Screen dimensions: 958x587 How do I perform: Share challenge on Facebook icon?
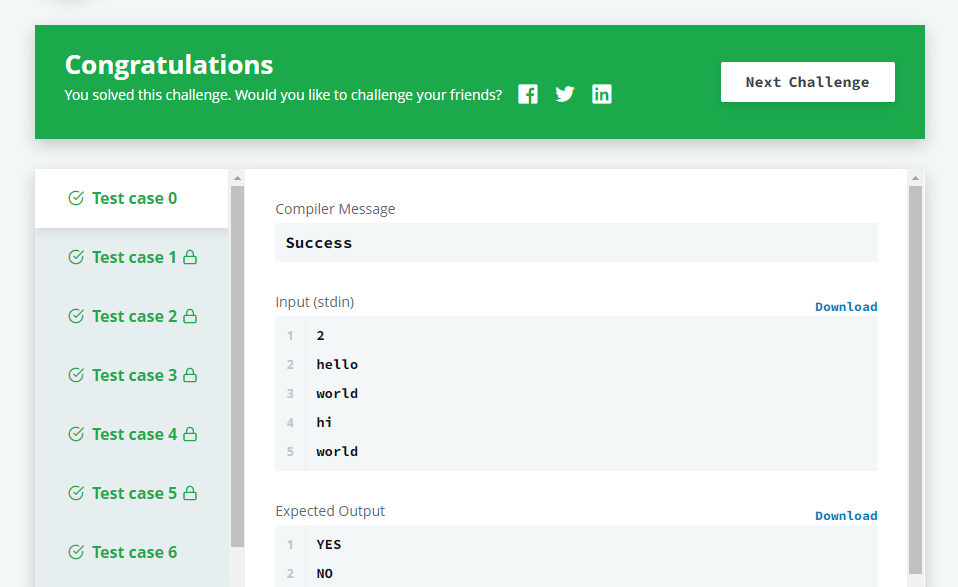click(528, 94)
